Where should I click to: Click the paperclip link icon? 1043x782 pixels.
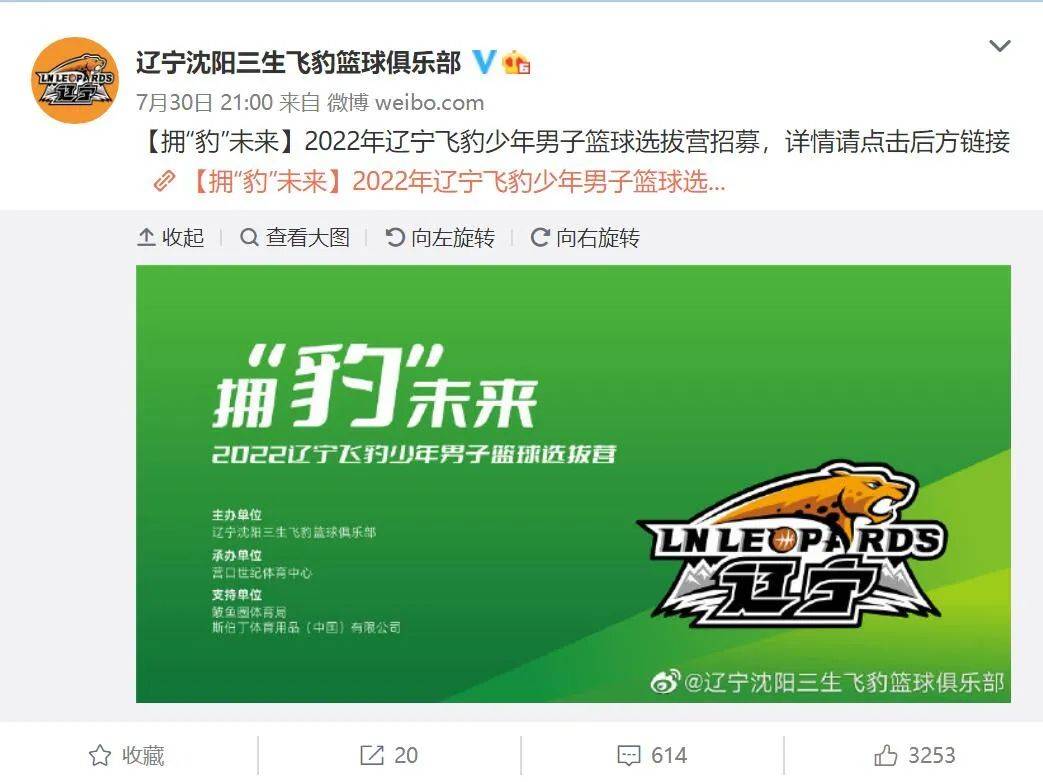pos(164,181)
